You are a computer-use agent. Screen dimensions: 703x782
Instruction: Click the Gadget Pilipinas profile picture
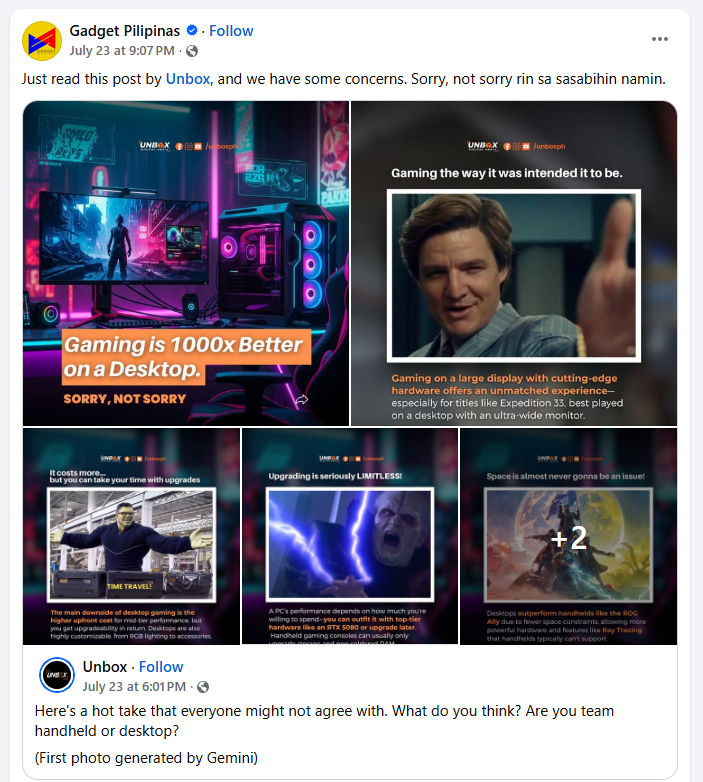(x=42, y=41)
